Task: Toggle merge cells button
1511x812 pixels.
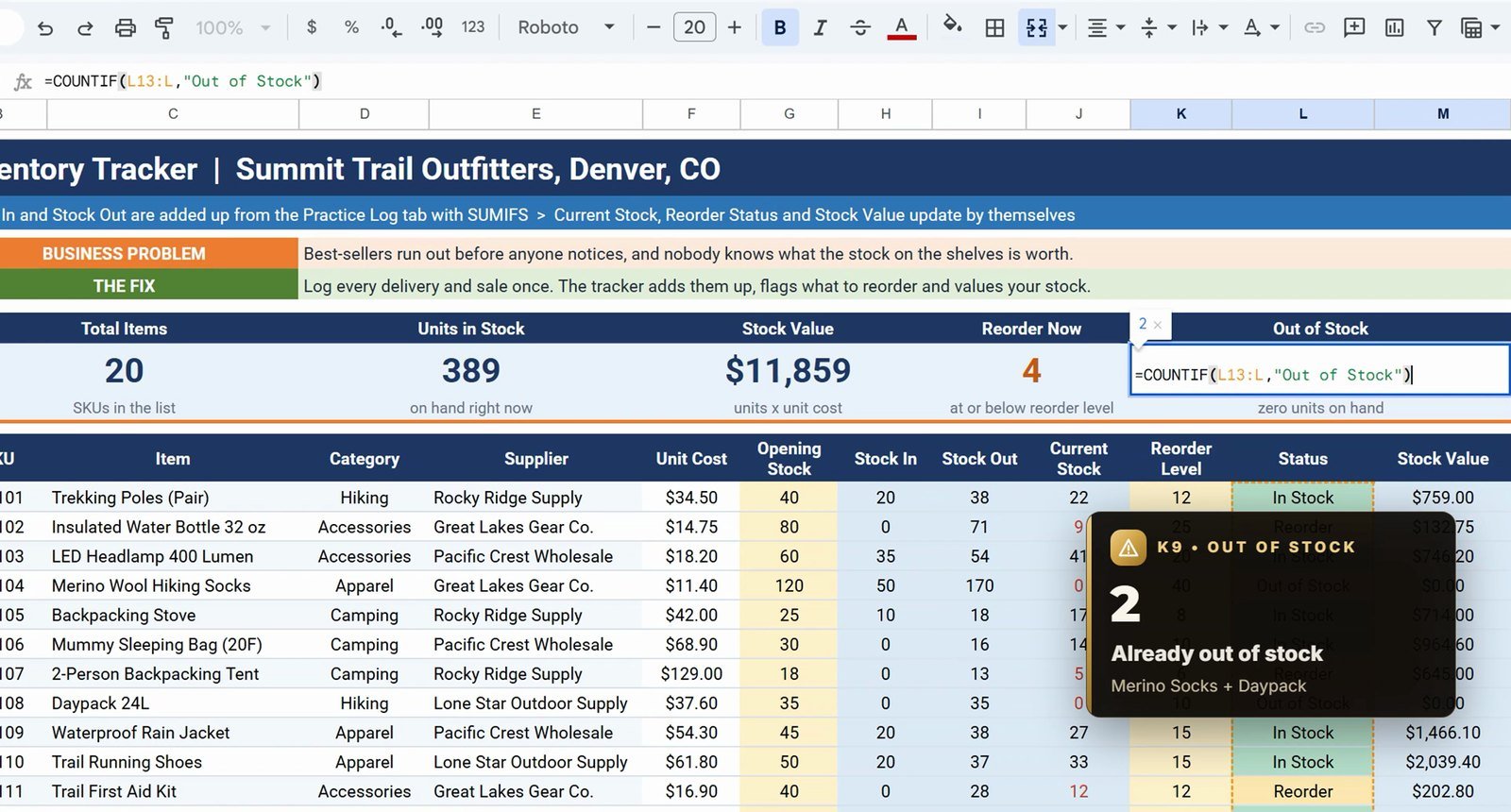Action: [x=1036, y=27]
